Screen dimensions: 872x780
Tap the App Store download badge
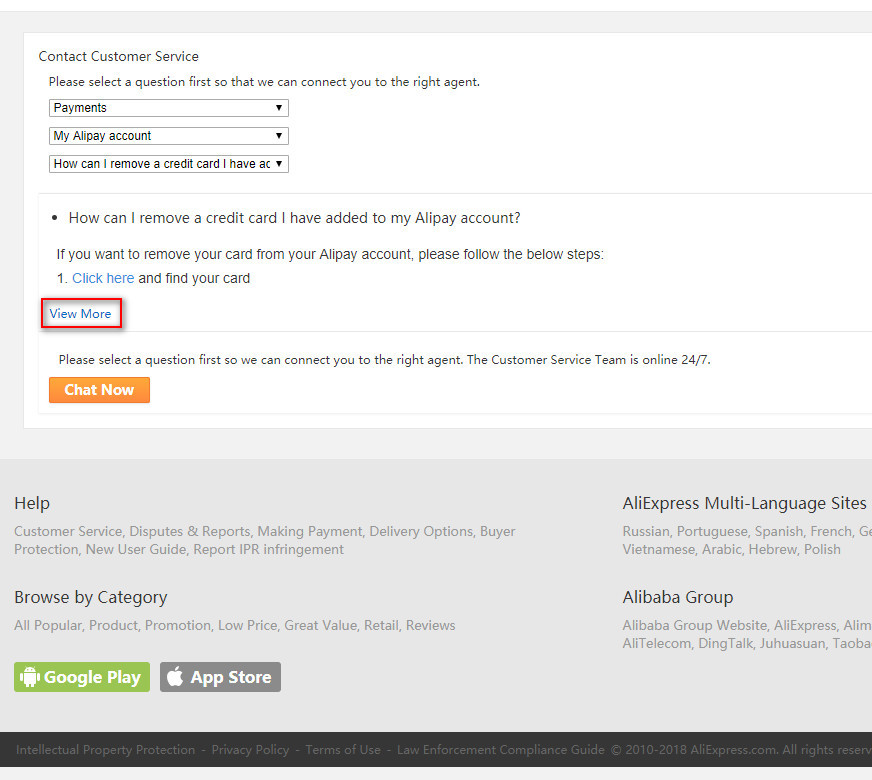pos(220,677)
